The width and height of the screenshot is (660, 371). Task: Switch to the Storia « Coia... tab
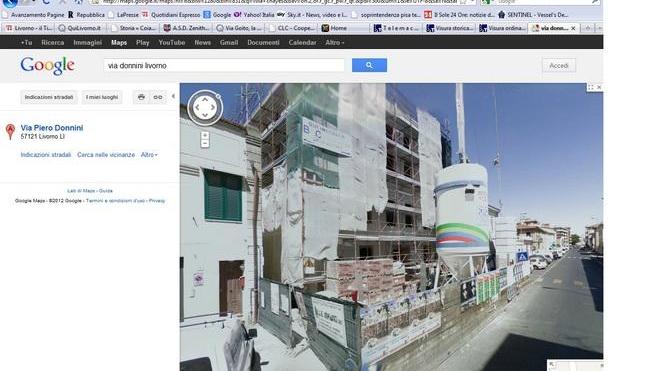(133, 28)
